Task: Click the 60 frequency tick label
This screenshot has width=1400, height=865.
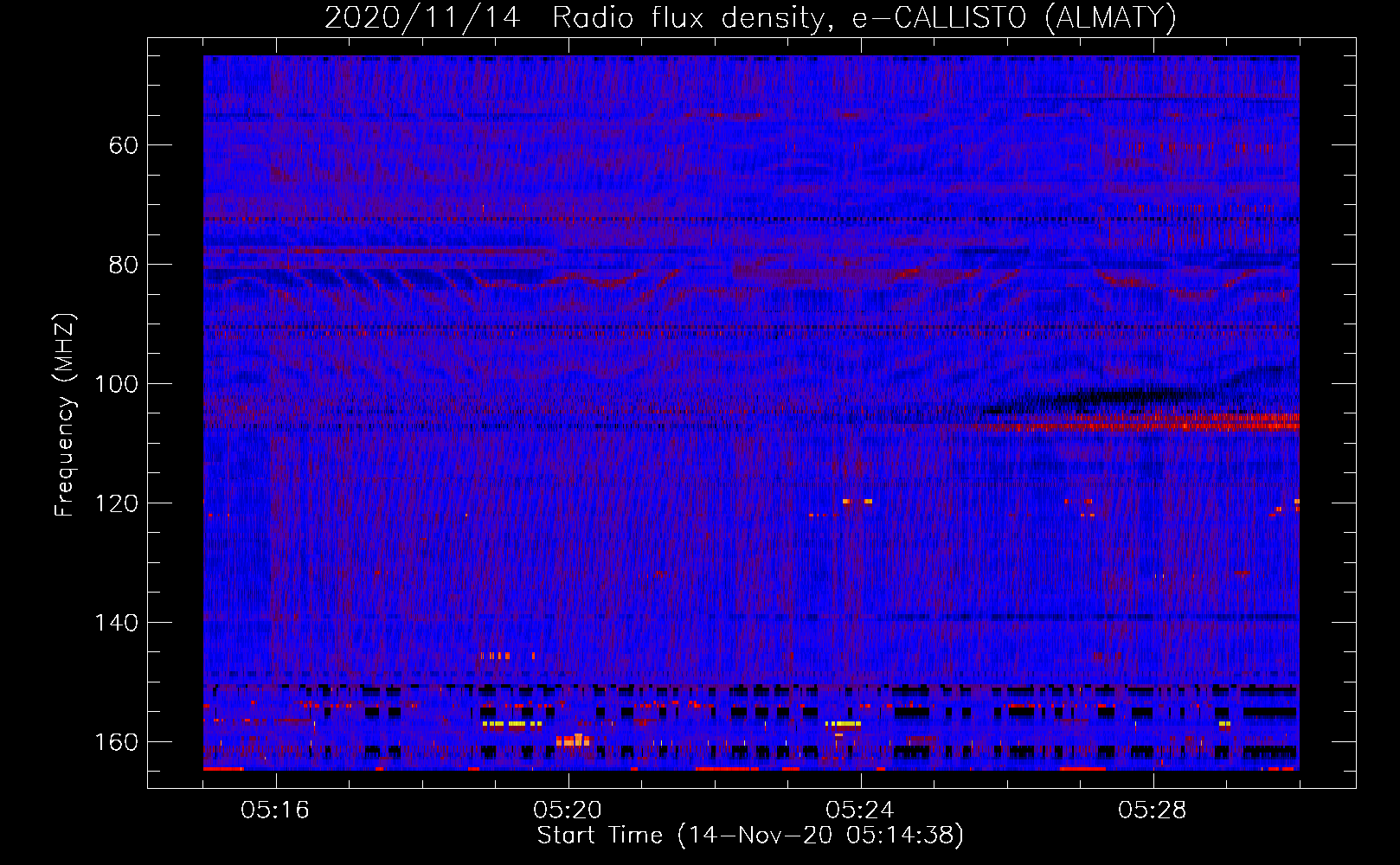Action: [124, 144]
